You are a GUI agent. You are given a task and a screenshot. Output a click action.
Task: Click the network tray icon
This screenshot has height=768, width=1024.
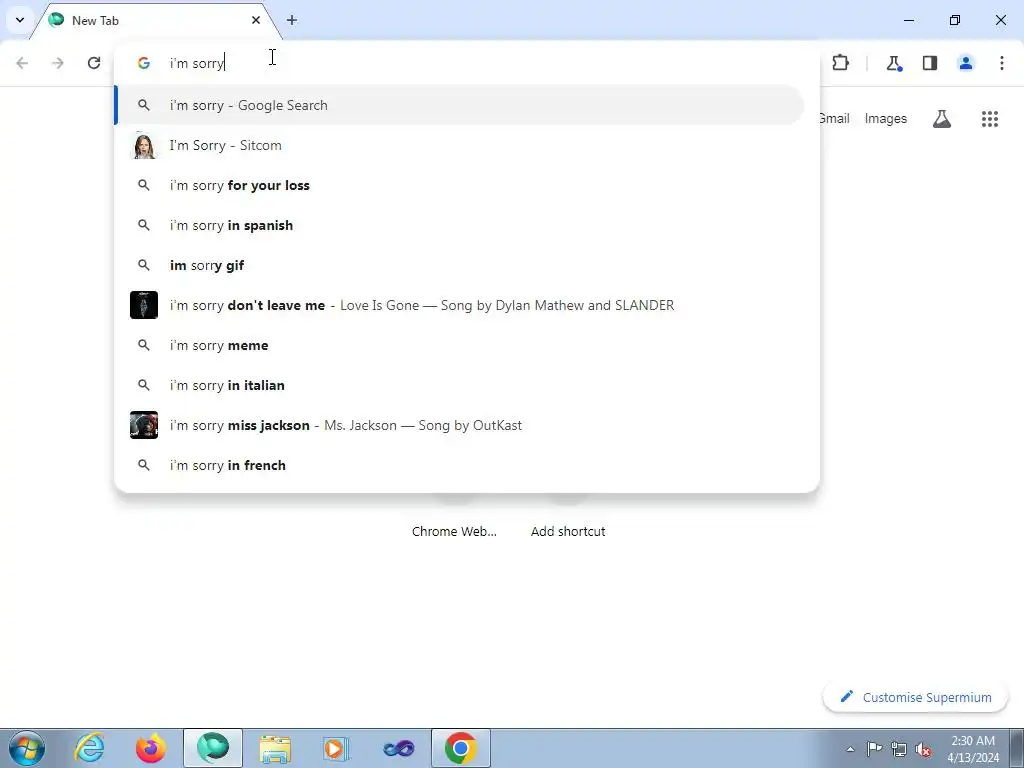pos(899,749)
